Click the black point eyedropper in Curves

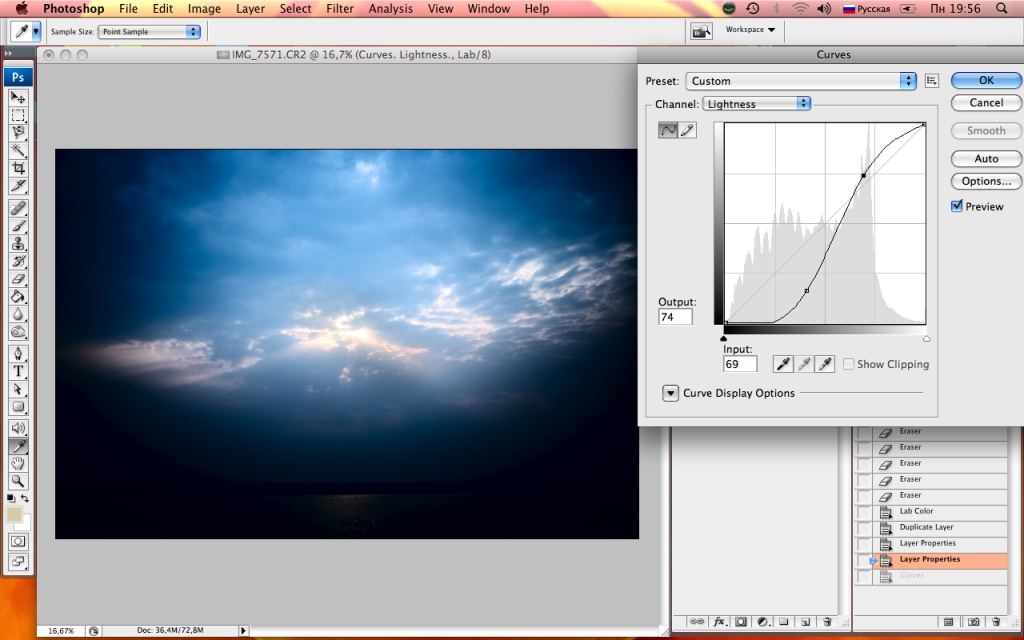tap(784, 364)
